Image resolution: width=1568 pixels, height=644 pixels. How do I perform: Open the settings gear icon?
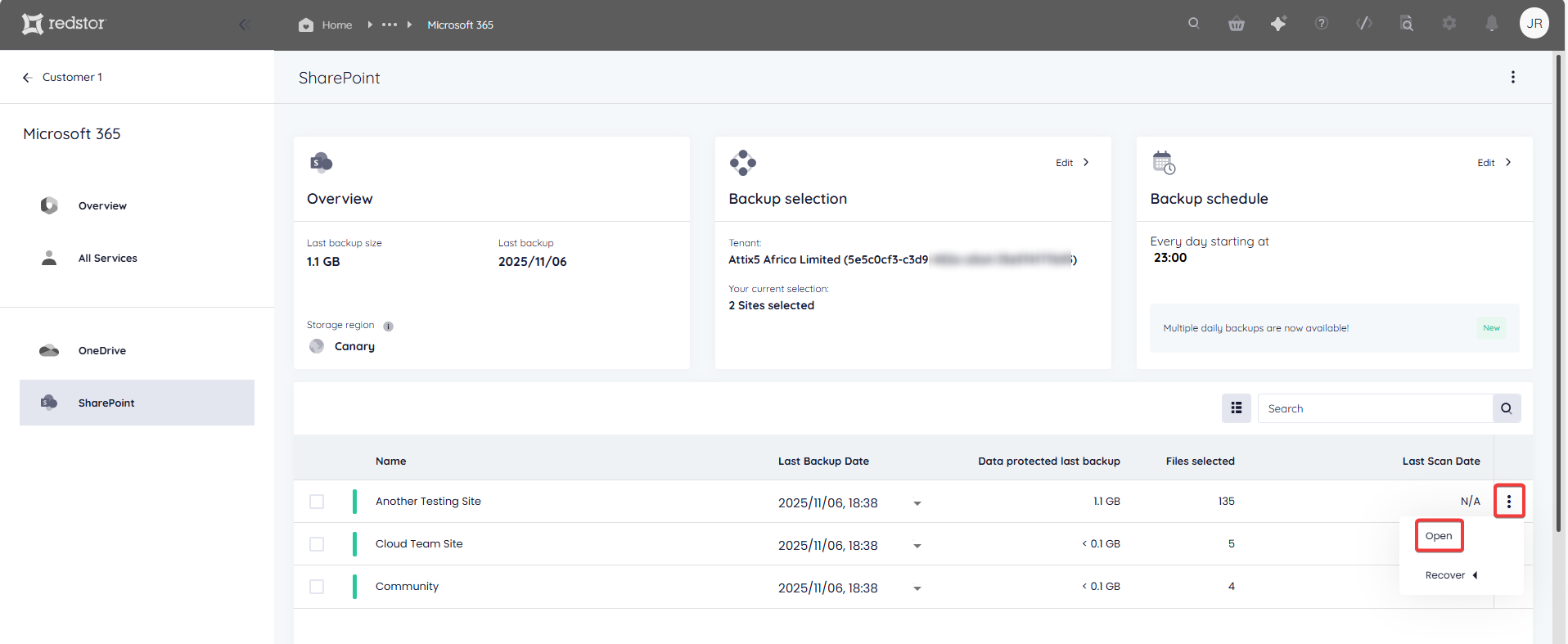(x=1449, y=24)
